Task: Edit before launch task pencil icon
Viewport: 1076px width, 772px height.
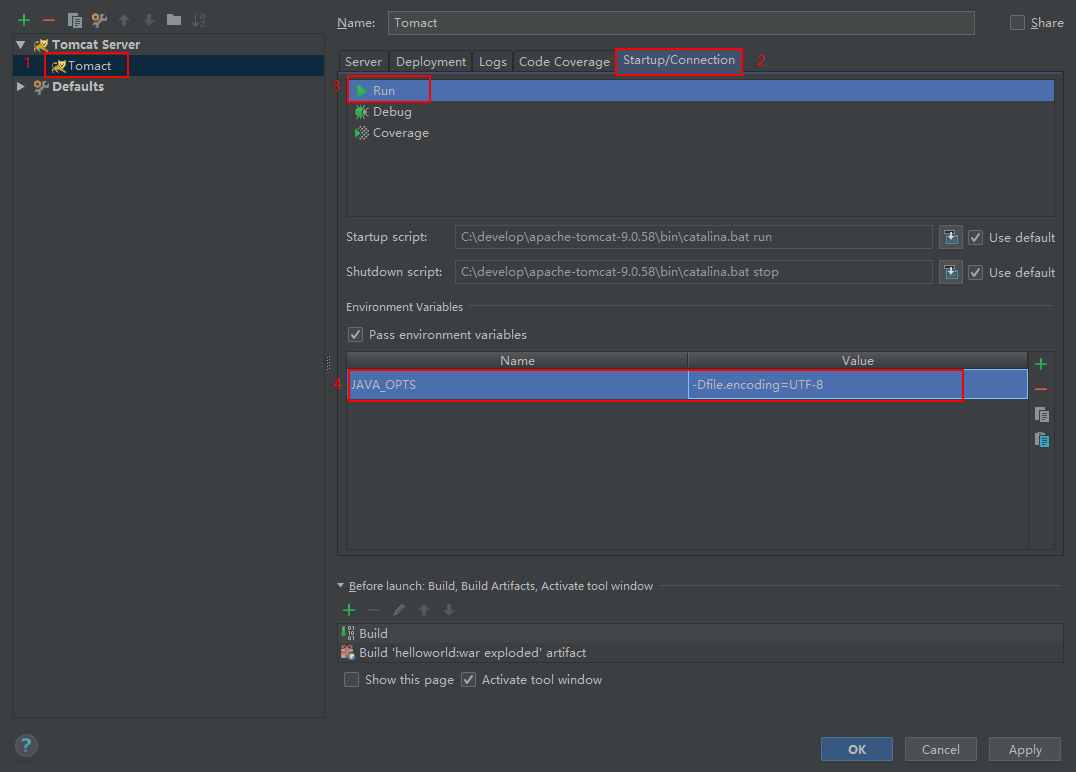Action: click(399, 610)
